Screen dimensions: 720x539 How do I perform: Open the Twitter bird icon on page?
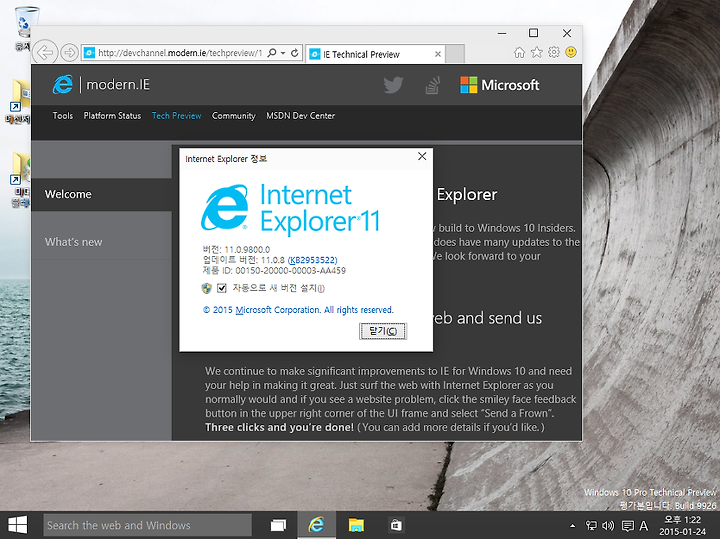(x=393, y=85)
